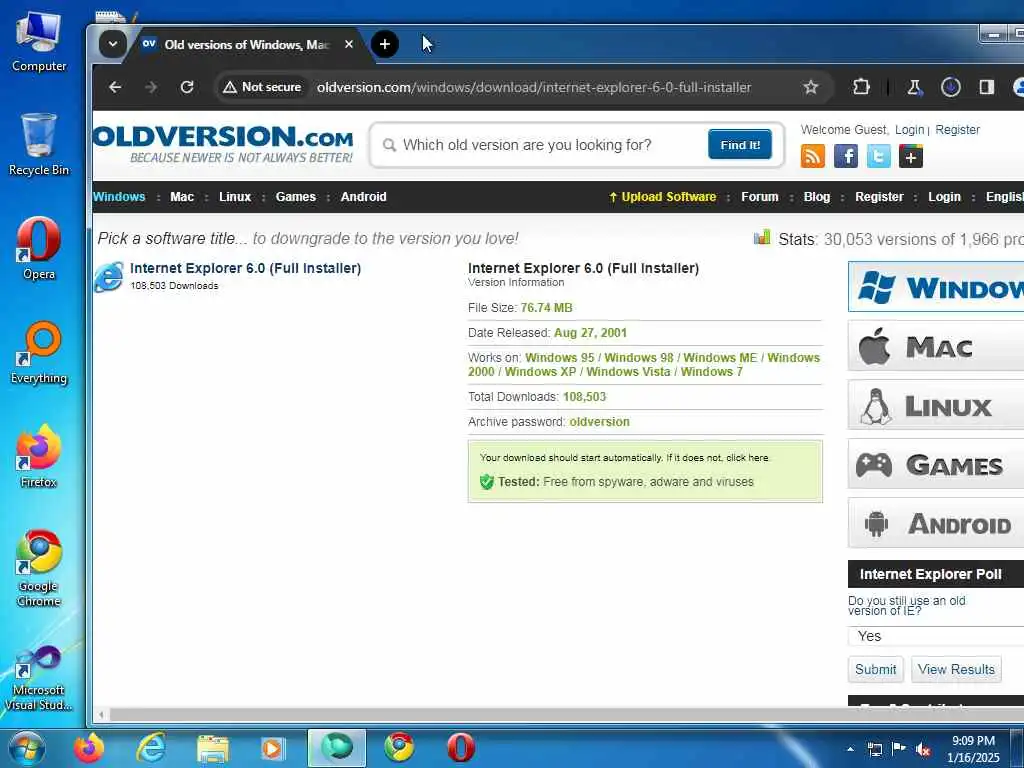The height and width of the screenshot is (768, 1024).
Task: Click the Mac category sidebar banner
Action: pyautogui.click(x=936, y=346)
